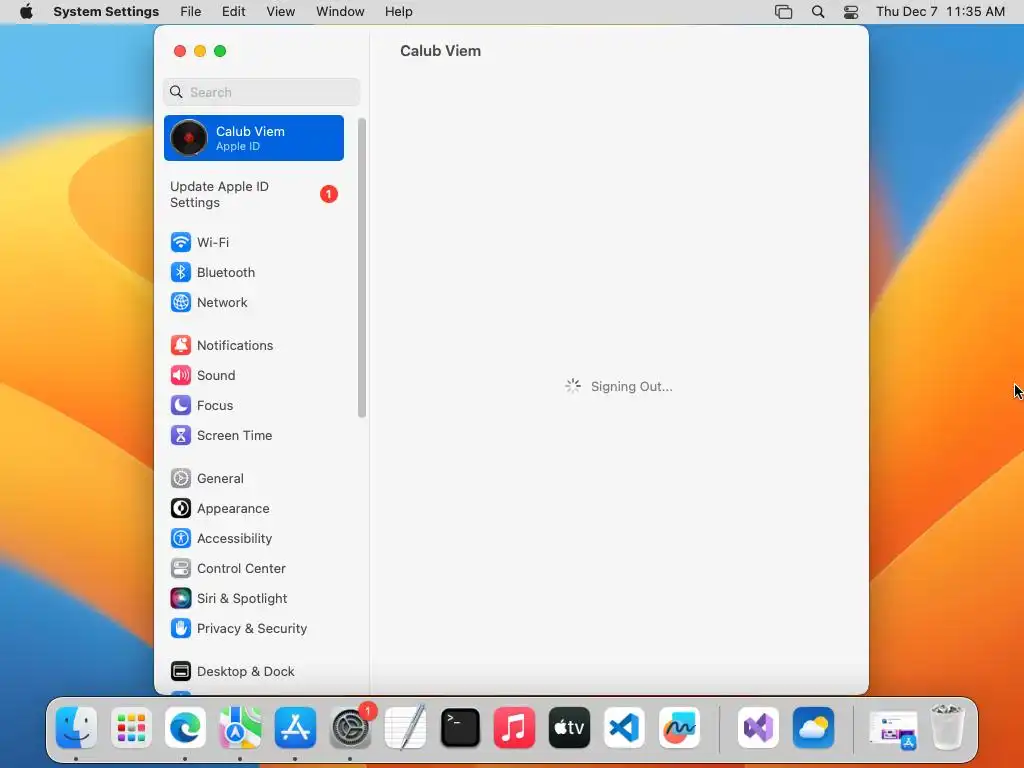The width and height of the screenshot is (1024, 768).
Task: Open the Weather app from the Dock
Action: [x=813, y=728]
